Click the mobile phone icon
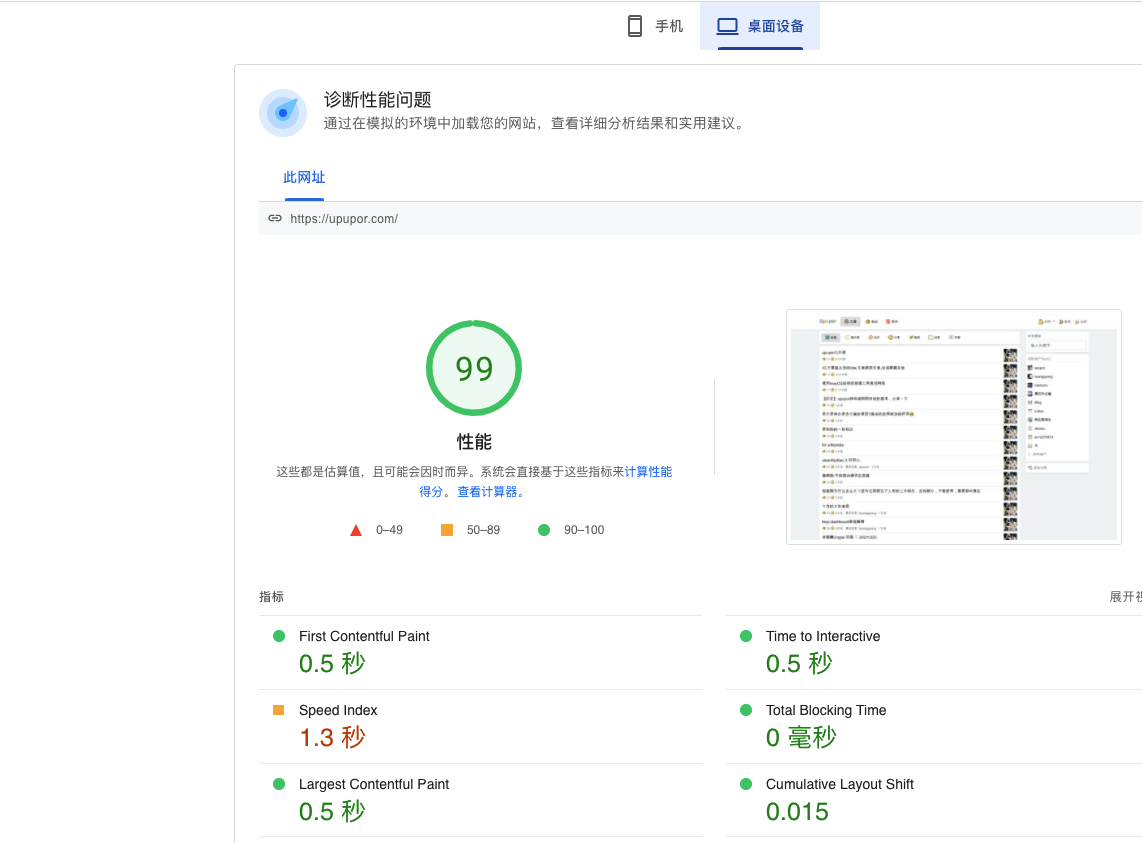The width and height of the screenshot is (1142, 843). [634, 26]
